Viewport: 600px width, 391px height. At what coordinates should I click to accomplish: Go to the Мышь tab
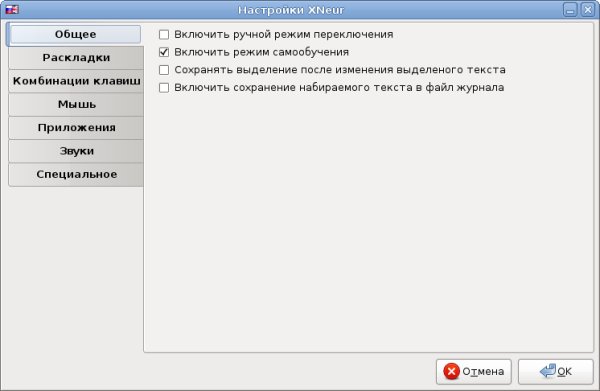pos(76,104)
